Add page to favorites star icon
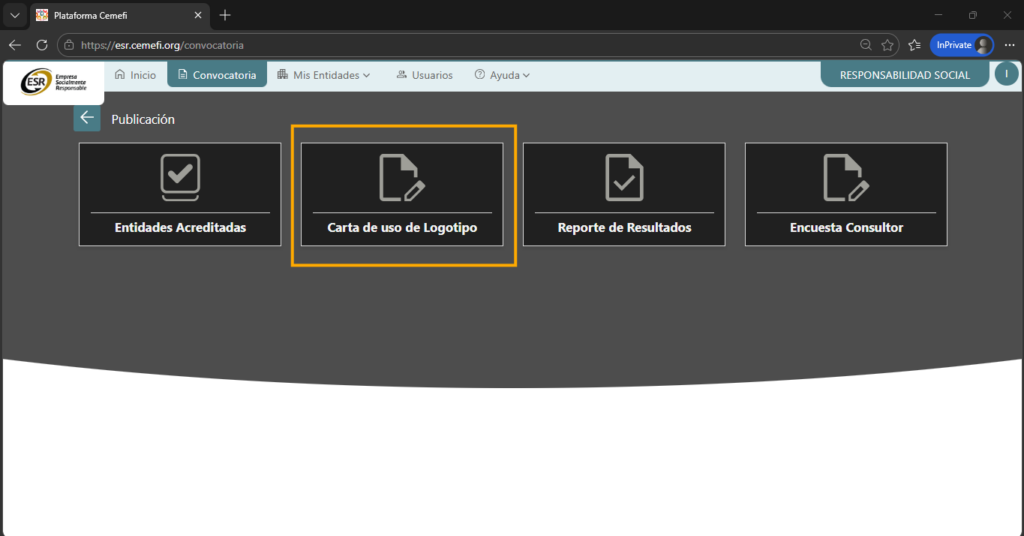This screenshot has width=1024, height=536. 887,45
